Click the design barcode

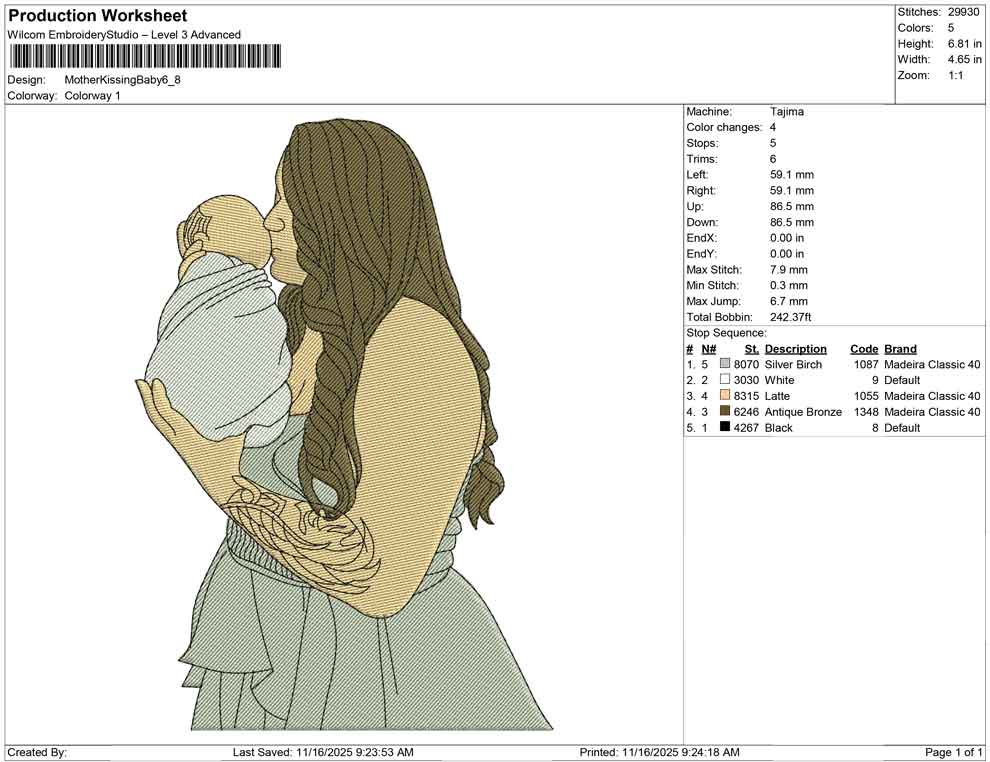143,56
